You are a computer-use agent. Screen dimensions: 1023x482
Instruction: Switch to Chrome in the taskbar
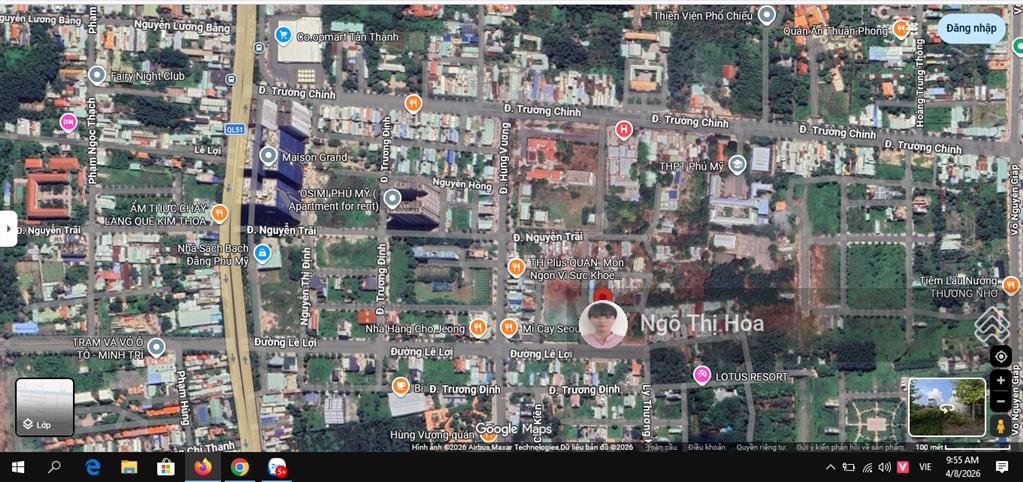[x=240, y=467]
